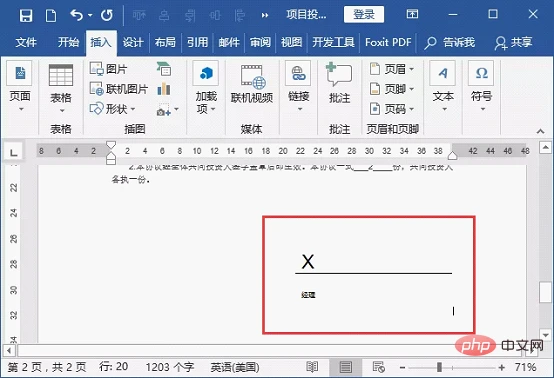
Task: Open the 页面 pages dropdown
Action: pos(20,87)
